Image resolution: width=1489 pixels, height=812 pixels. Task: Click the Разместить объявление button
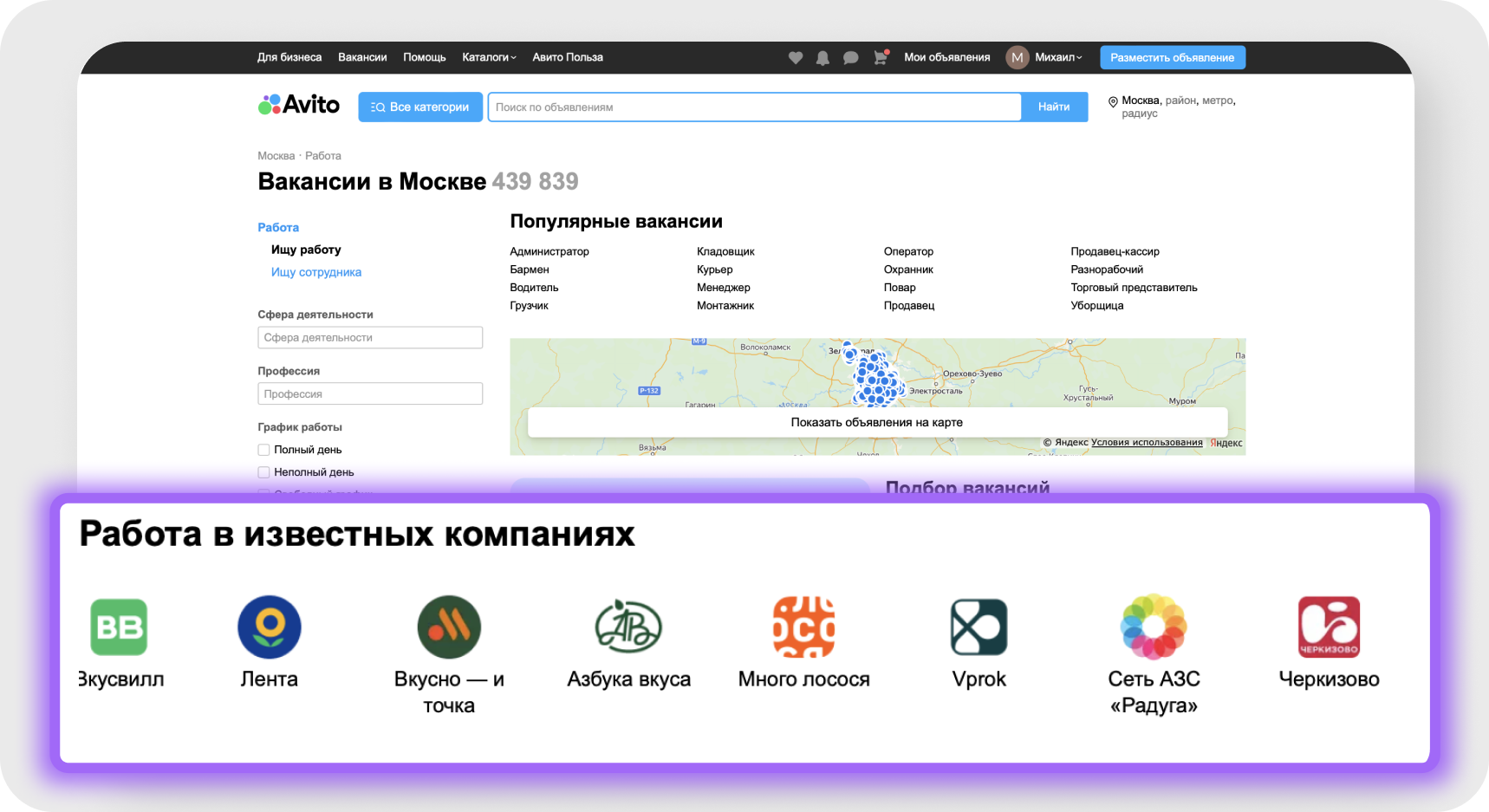(1173, 57)
